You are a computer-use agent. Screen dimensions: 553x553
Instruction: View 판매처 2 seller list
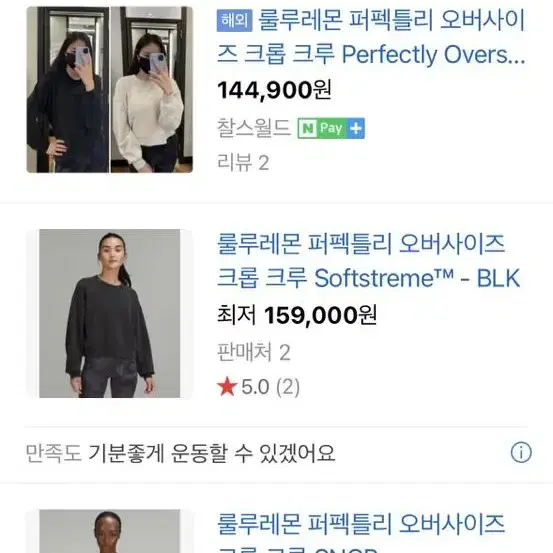tap(254, 352)
